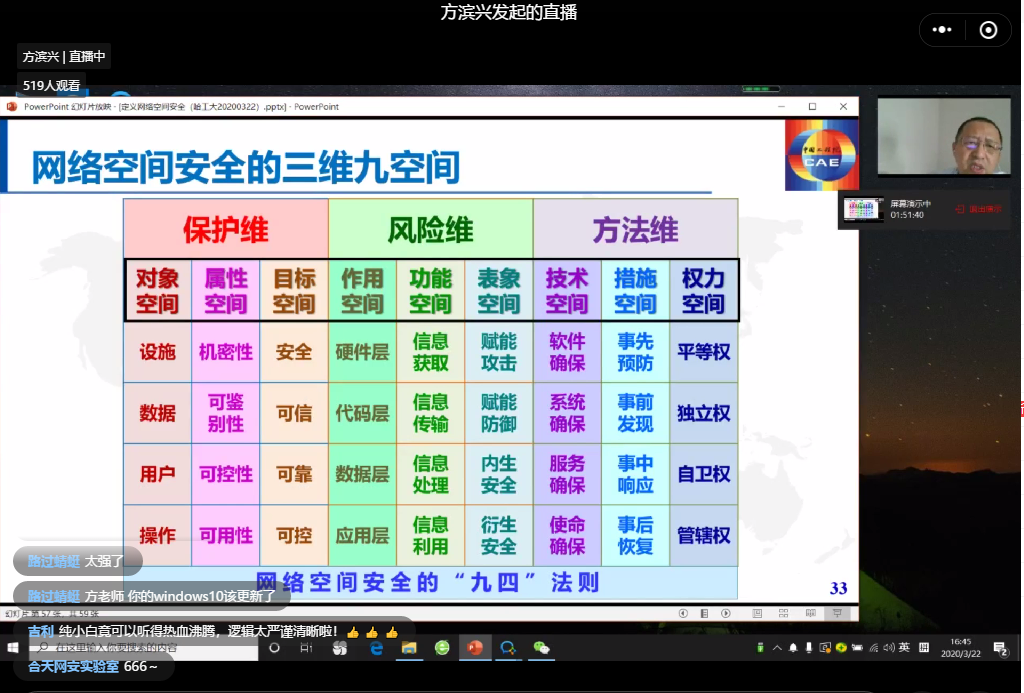1024x693 pixels.
Task: Open the IME options square icon near 英
Action: tap(924, 648)
